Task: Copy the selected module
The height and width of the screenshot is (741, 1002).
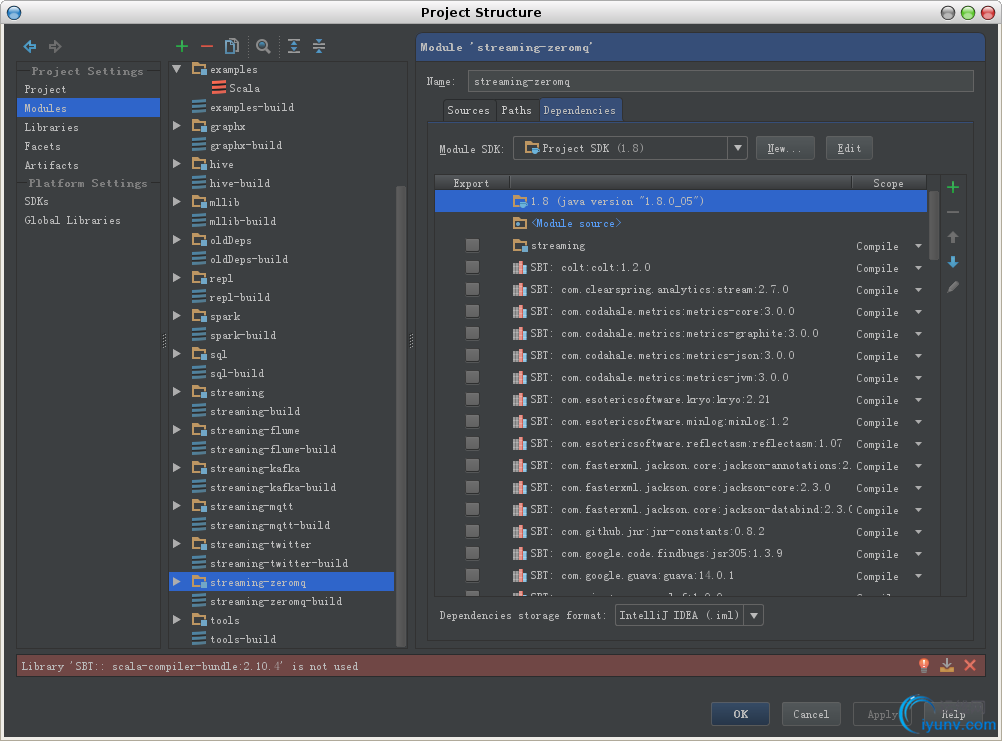Action: click(x=232, y=46)
